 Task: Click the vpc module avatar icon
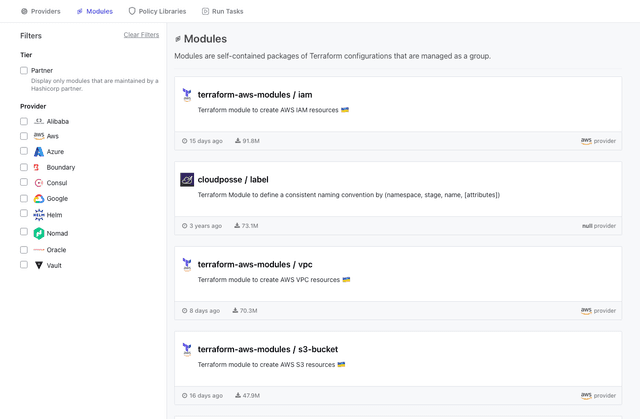click(x=187, y=264)
